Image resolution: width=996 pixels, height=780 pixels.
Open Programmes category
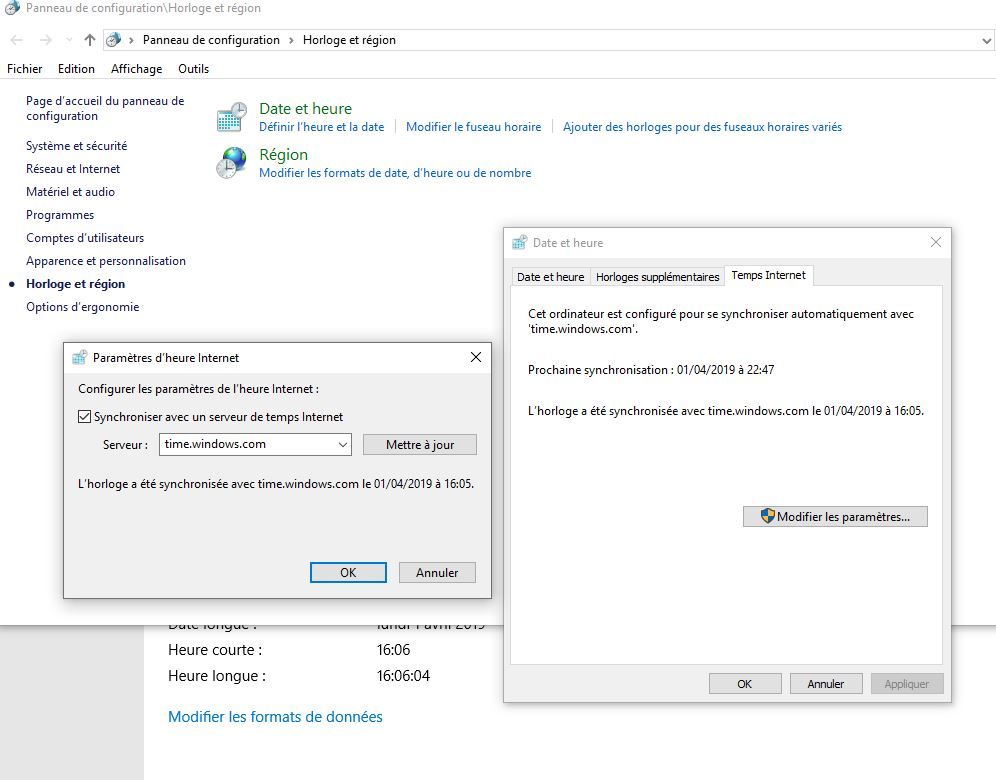point(60,215)
